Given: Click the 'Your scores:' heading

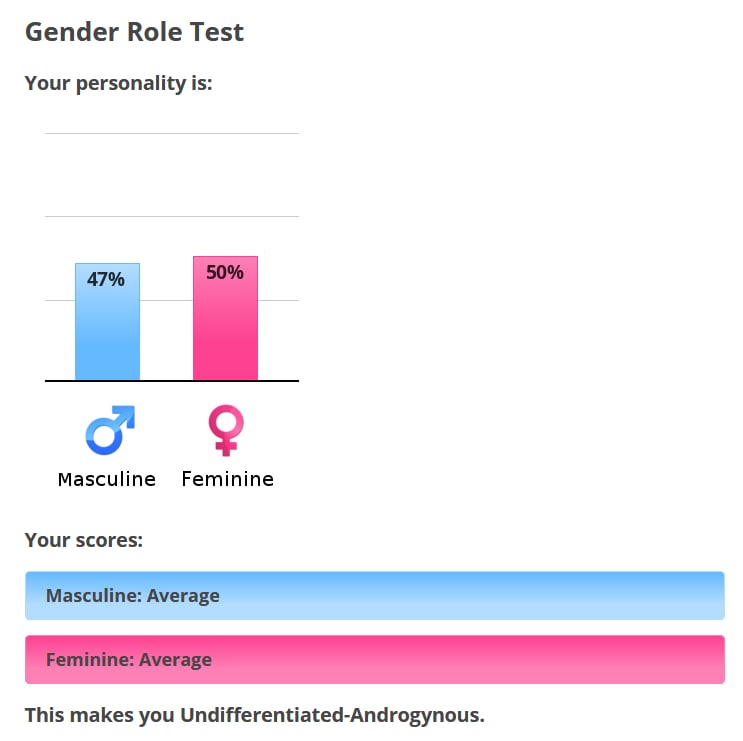Looking at the screenshot, I should (84, 541).
